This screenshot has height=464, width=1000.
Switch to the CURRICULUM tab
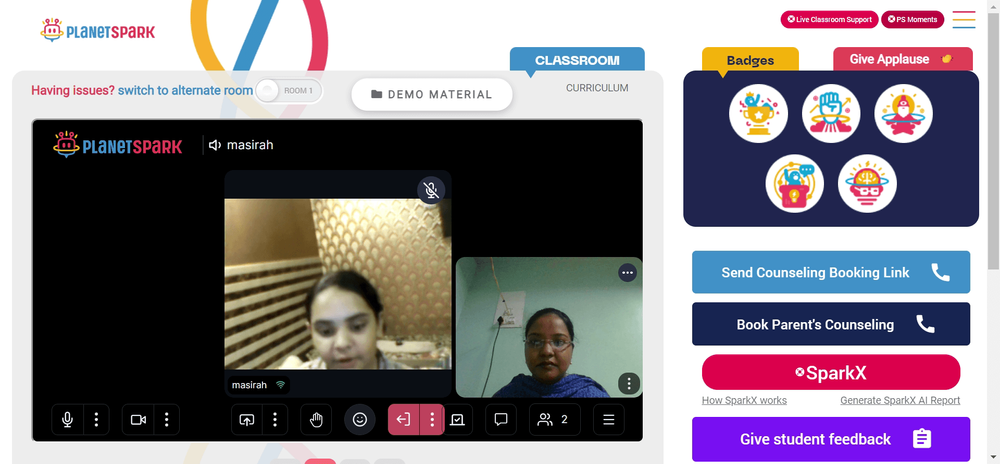click(x=597, y=88)
